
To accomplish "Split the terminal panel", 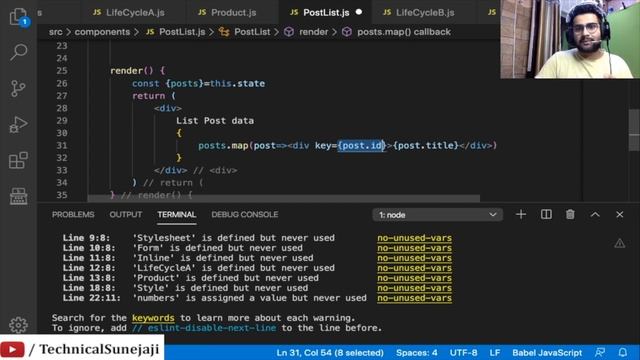I will click(x=546, y=214).
